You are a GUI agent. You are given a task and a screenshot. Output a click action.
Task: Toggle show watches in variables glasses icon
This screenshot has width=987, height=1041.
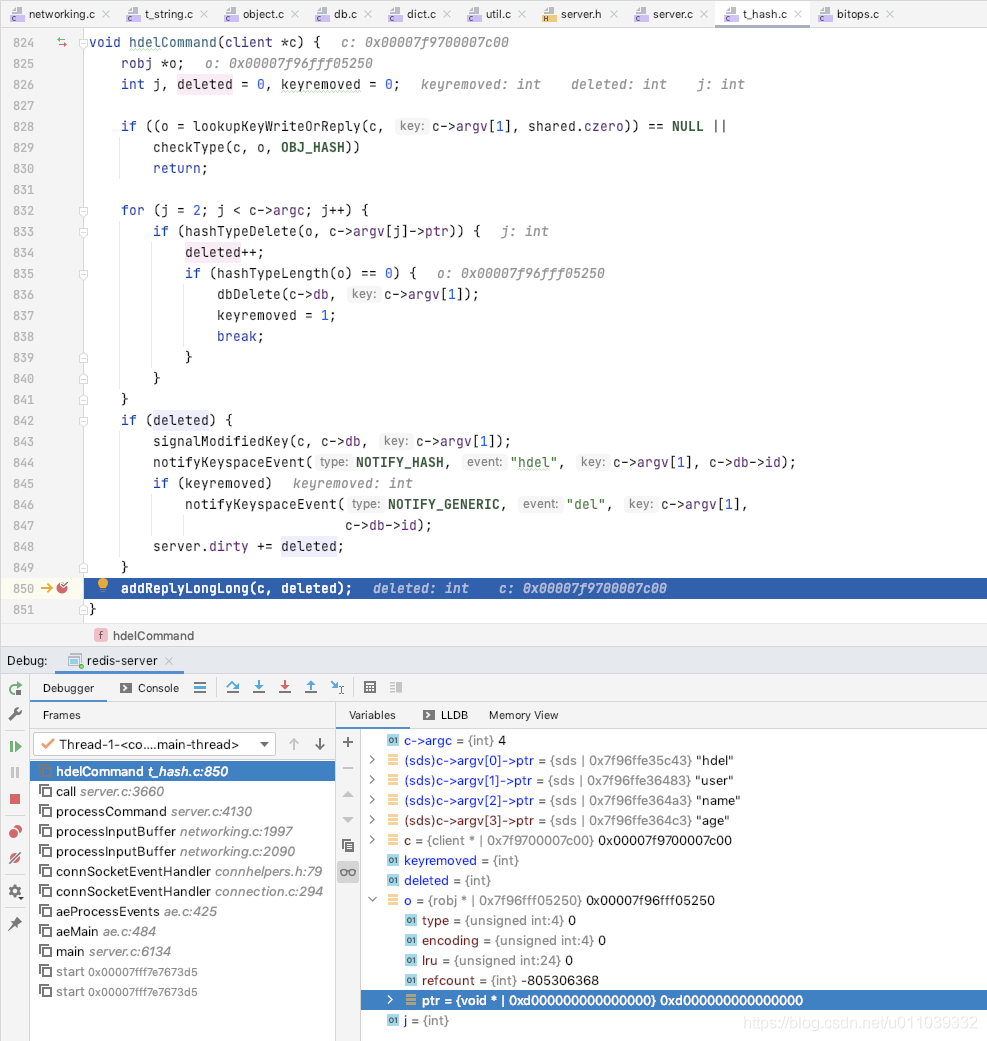[x=348, y=872]
